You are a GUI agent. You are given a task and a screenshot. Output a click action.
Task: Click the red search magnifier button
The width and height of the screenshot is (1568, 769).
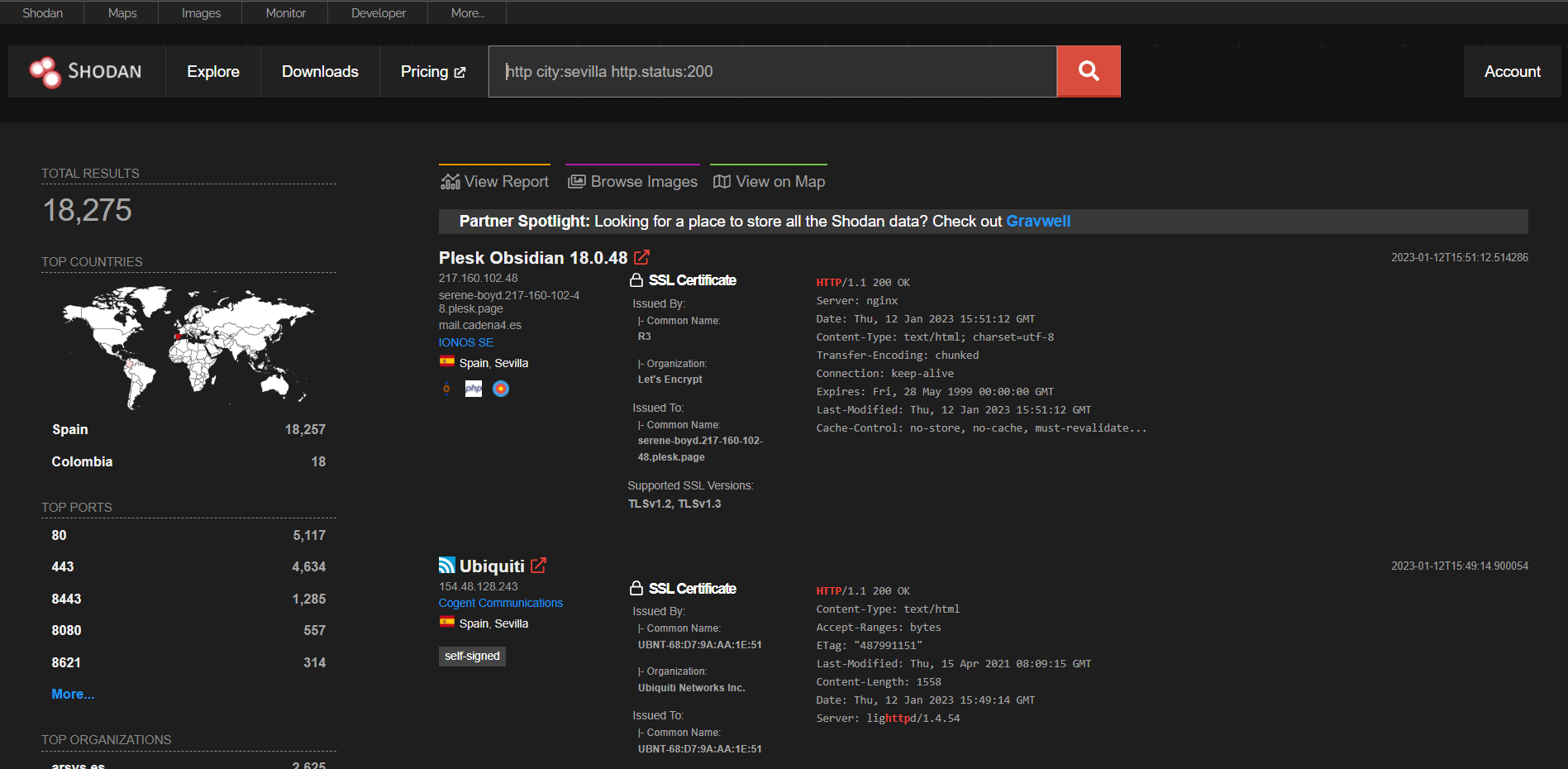tap(1089, 71)
